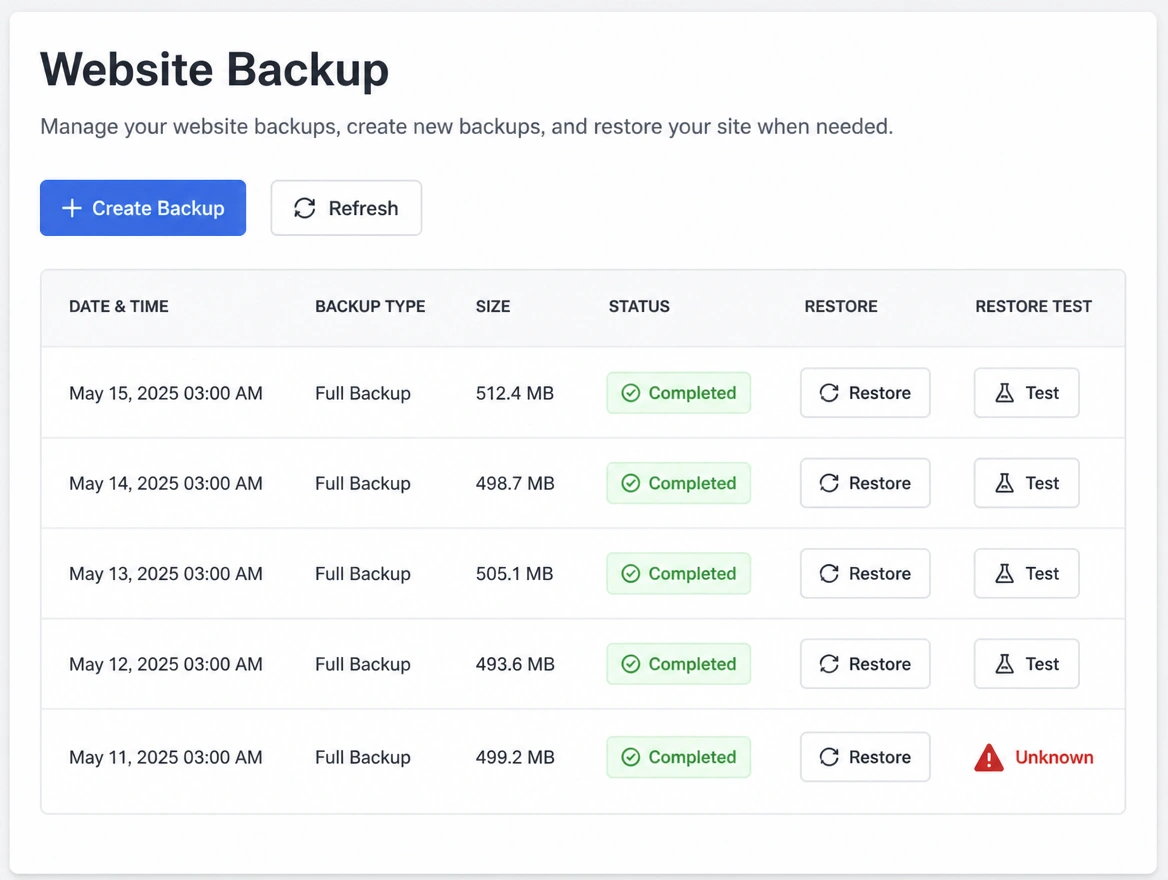The height and width of the screenshot is (880, 1168).
Task: Click the Website Backup page heading
Action: coord(215,69)
